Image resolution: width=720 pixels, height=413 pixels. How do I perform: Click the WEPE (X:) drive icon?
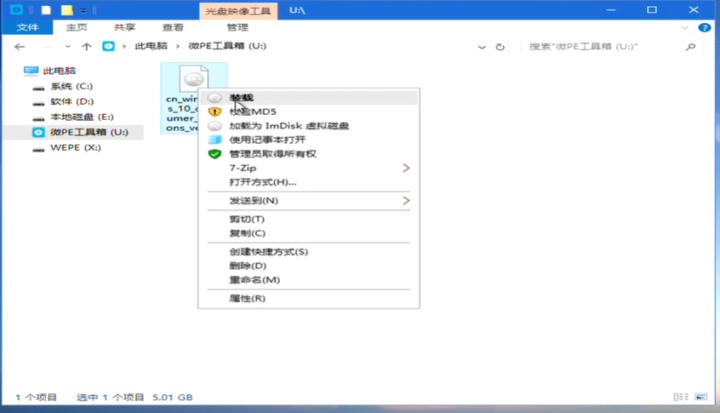click(x=39, y=148)
